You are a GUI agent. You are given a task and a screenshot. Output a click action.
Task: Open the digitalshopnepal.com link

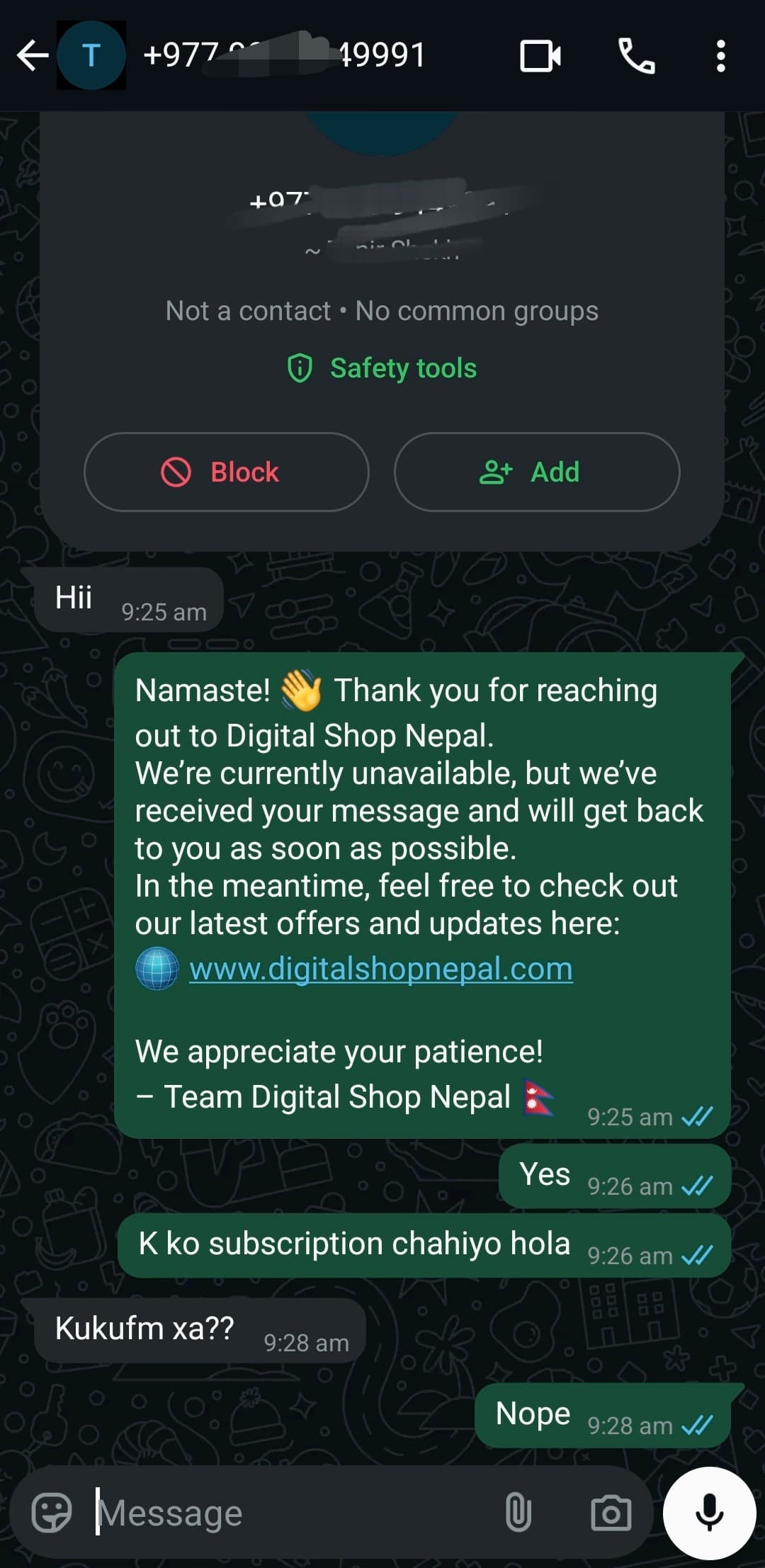pos(381,968)
